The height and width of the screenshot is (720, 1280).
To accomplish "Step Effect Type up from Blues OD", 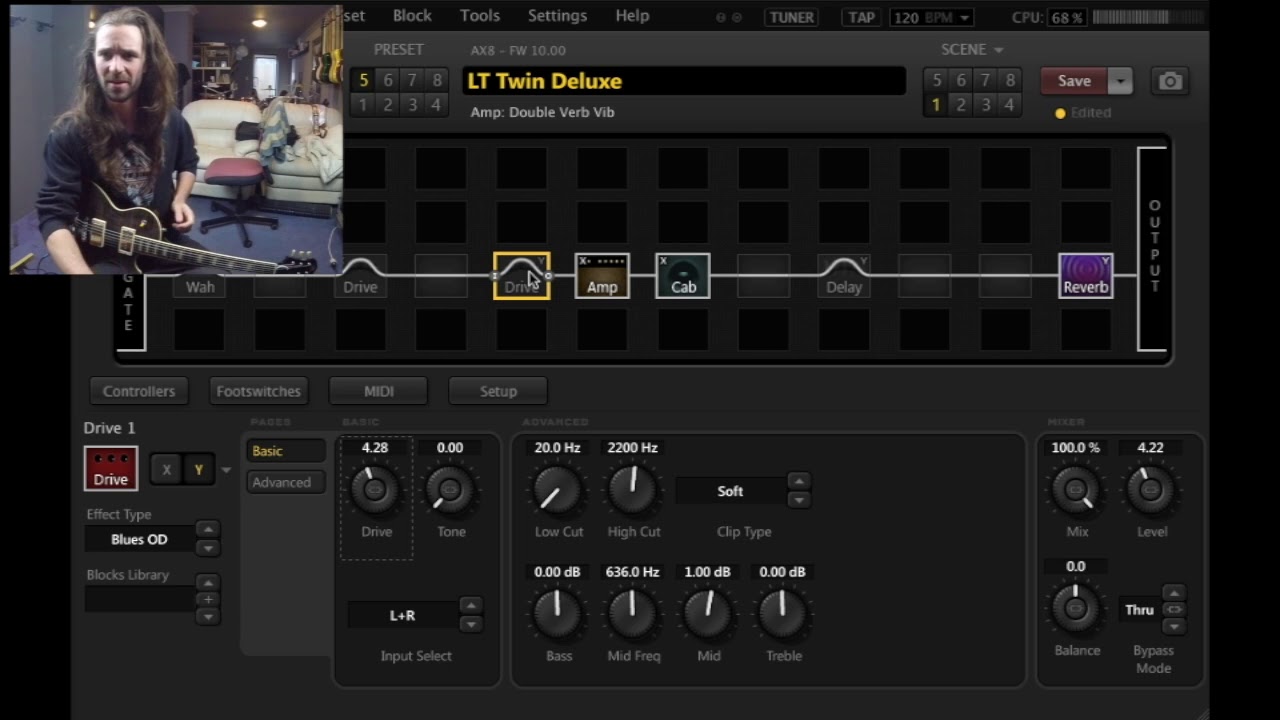I will (207, 530).
